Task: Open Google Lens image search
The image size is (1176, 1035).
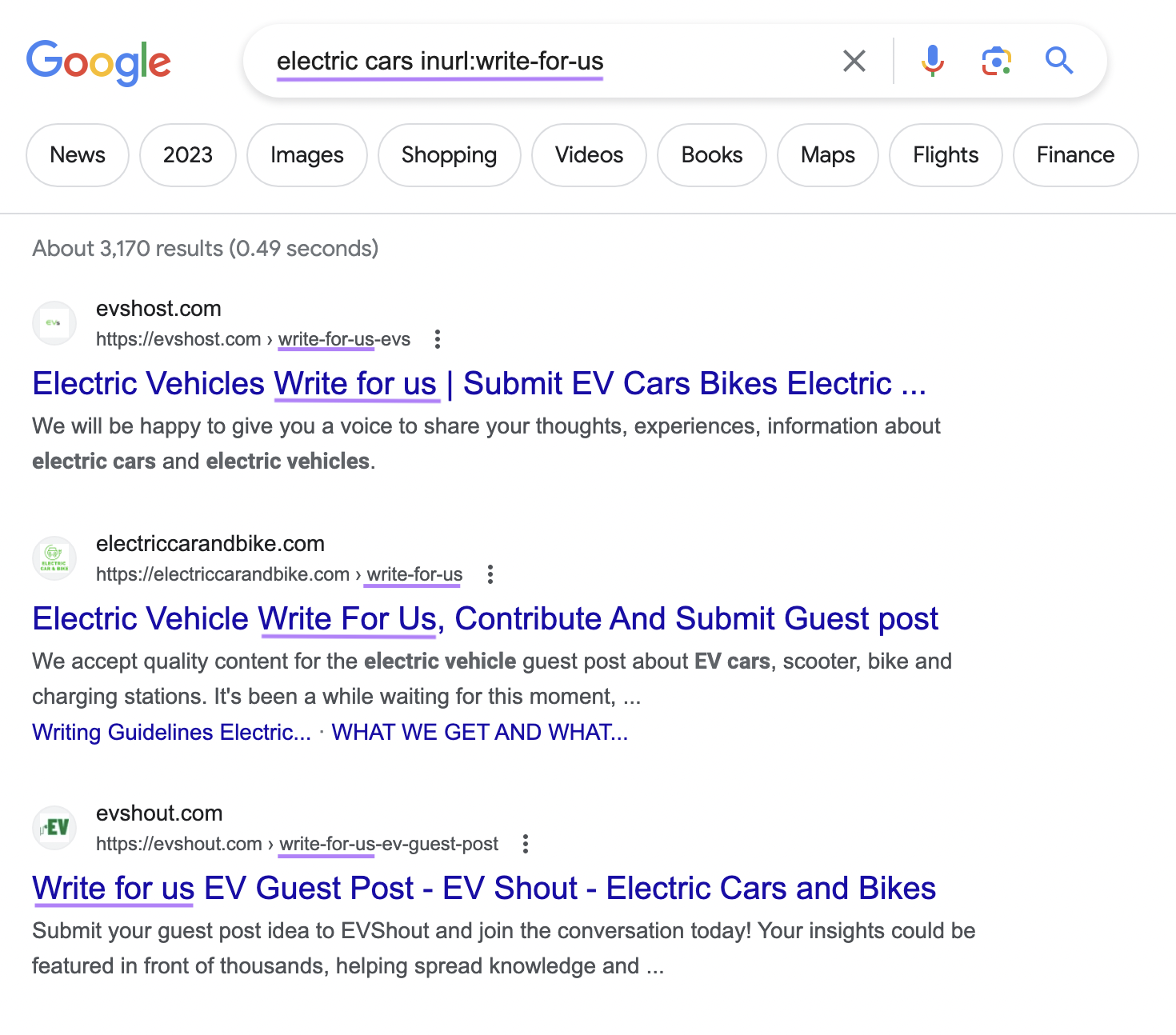Action: click(x=995, y=60)
